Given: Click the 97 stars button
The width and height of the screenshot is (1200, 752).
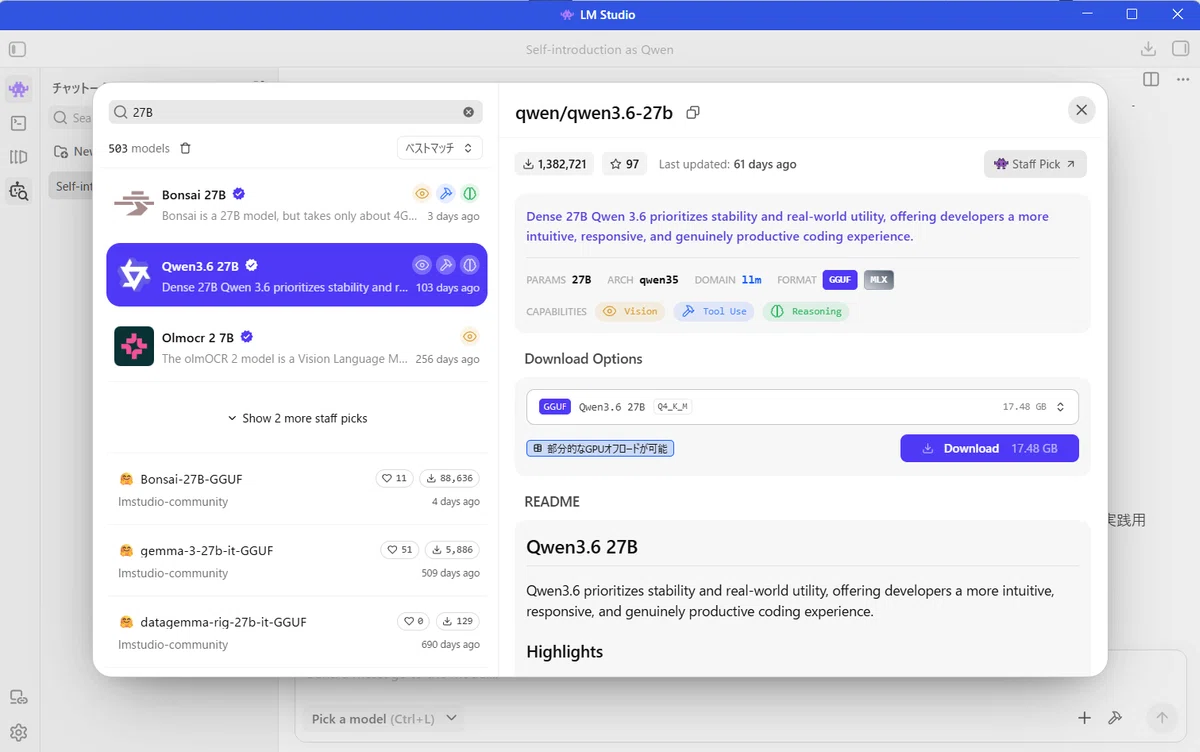Looking at the screenshot, I should point(625,164).
